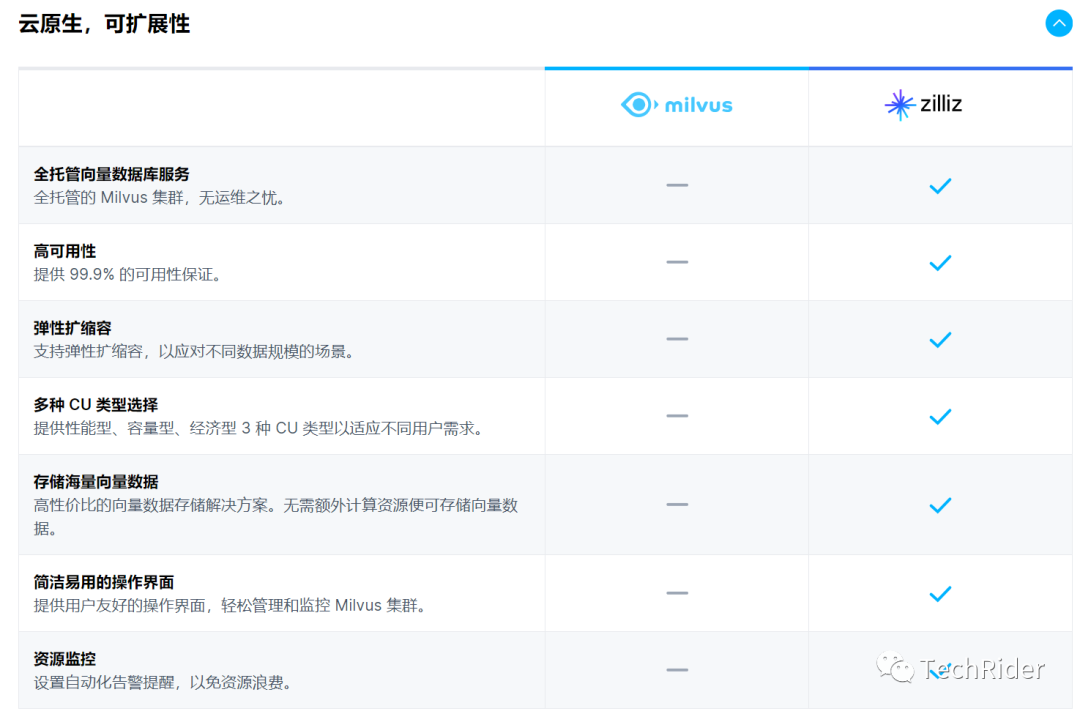Click the description 提供用户友好的操作界面，轻松管理和监控 Milvus 集群。

click(x=231, y=606)
